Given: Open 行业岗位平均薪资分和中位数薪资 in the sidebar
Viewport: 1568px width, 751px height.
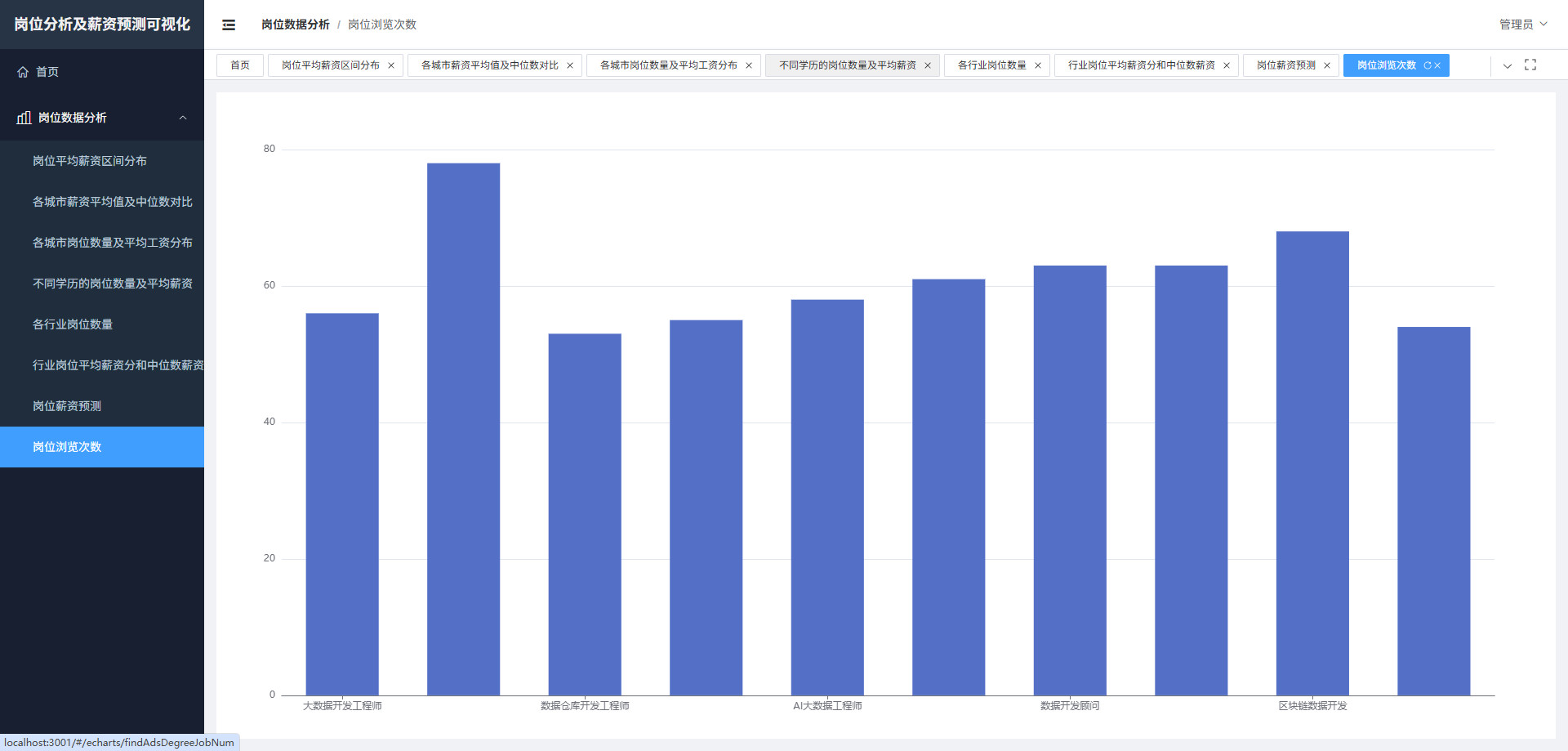Looking at the screenshot, I should (x=102, y=365).
